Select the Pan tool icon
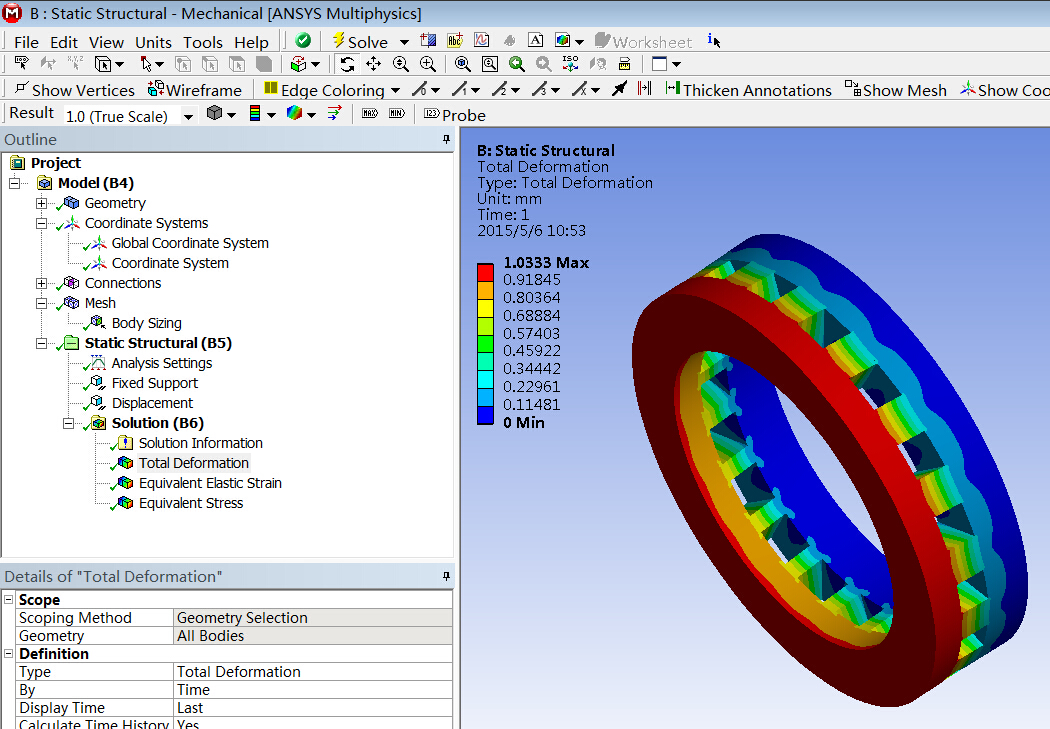The width and height of the screenshot is (1050, 729). [x=373, y=64]
